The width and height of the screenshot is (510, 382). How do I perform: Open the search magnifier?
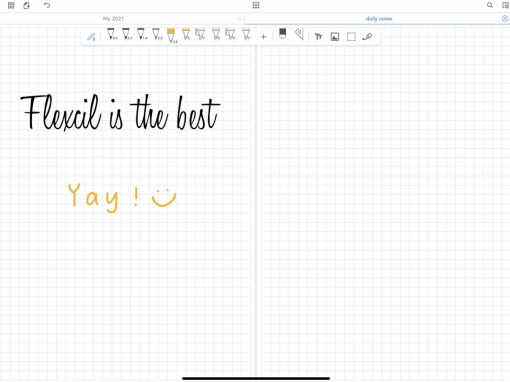pyautogui.click(x=490, y=5)
